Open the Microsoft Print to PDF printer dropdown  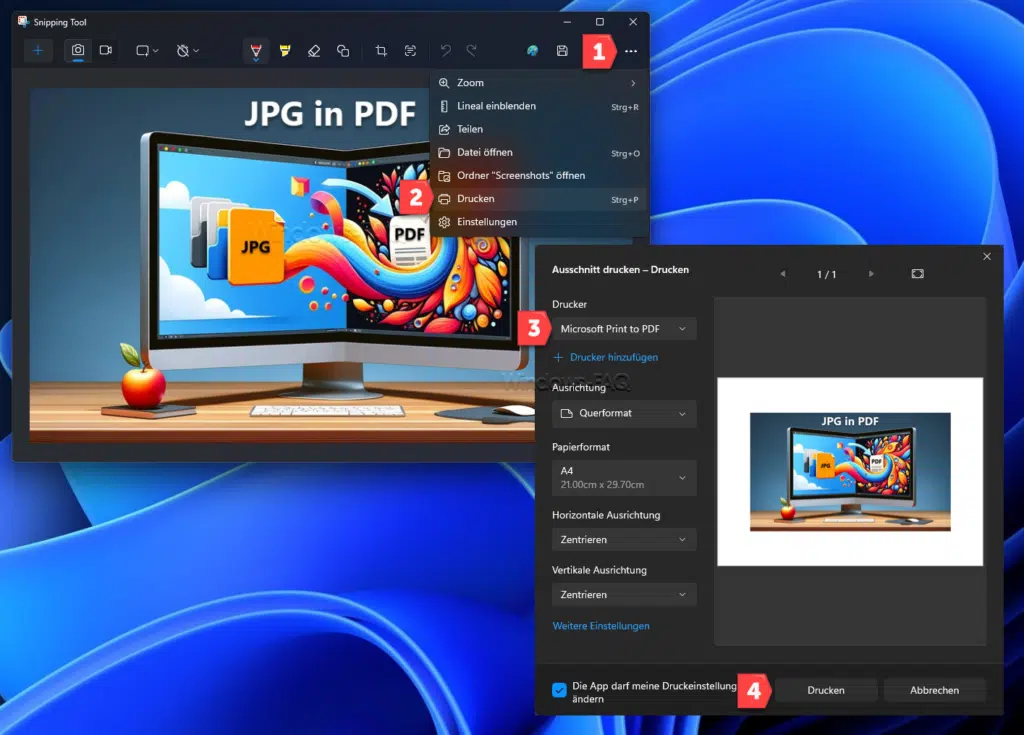coord(623,328)
